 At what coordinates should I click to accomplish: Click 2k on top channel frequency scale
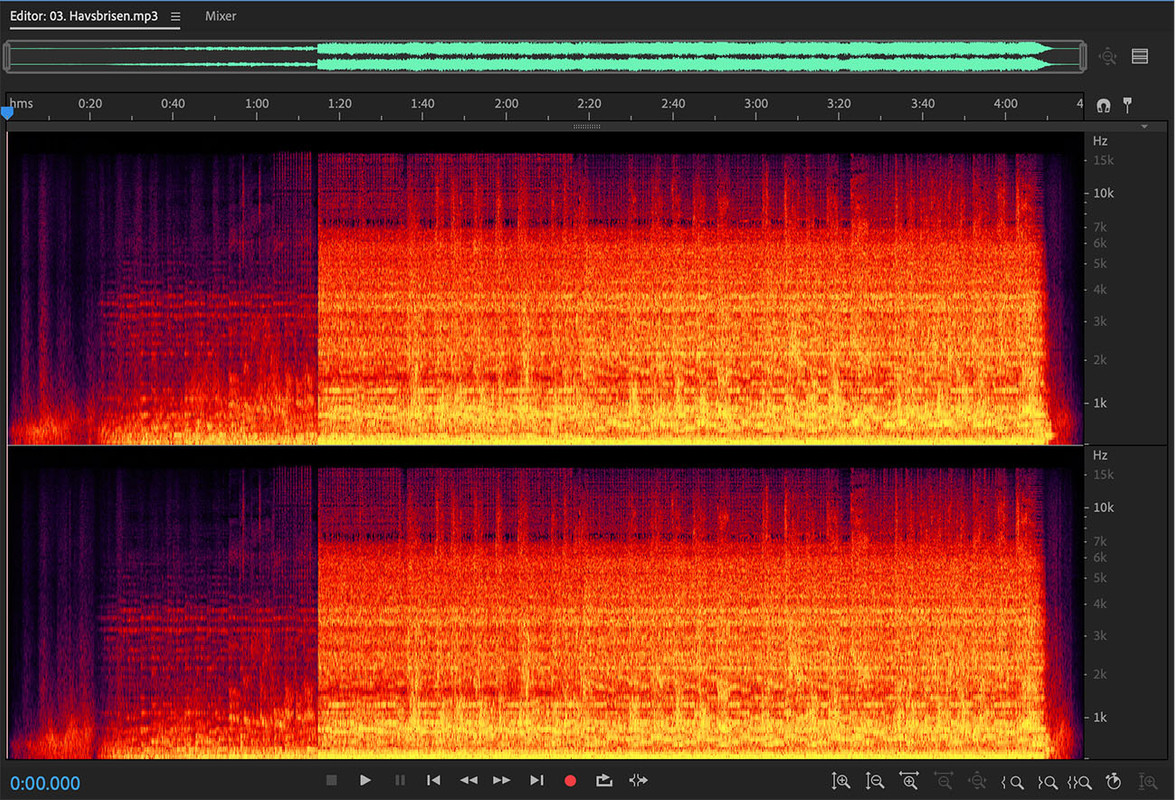(1100, 360)
